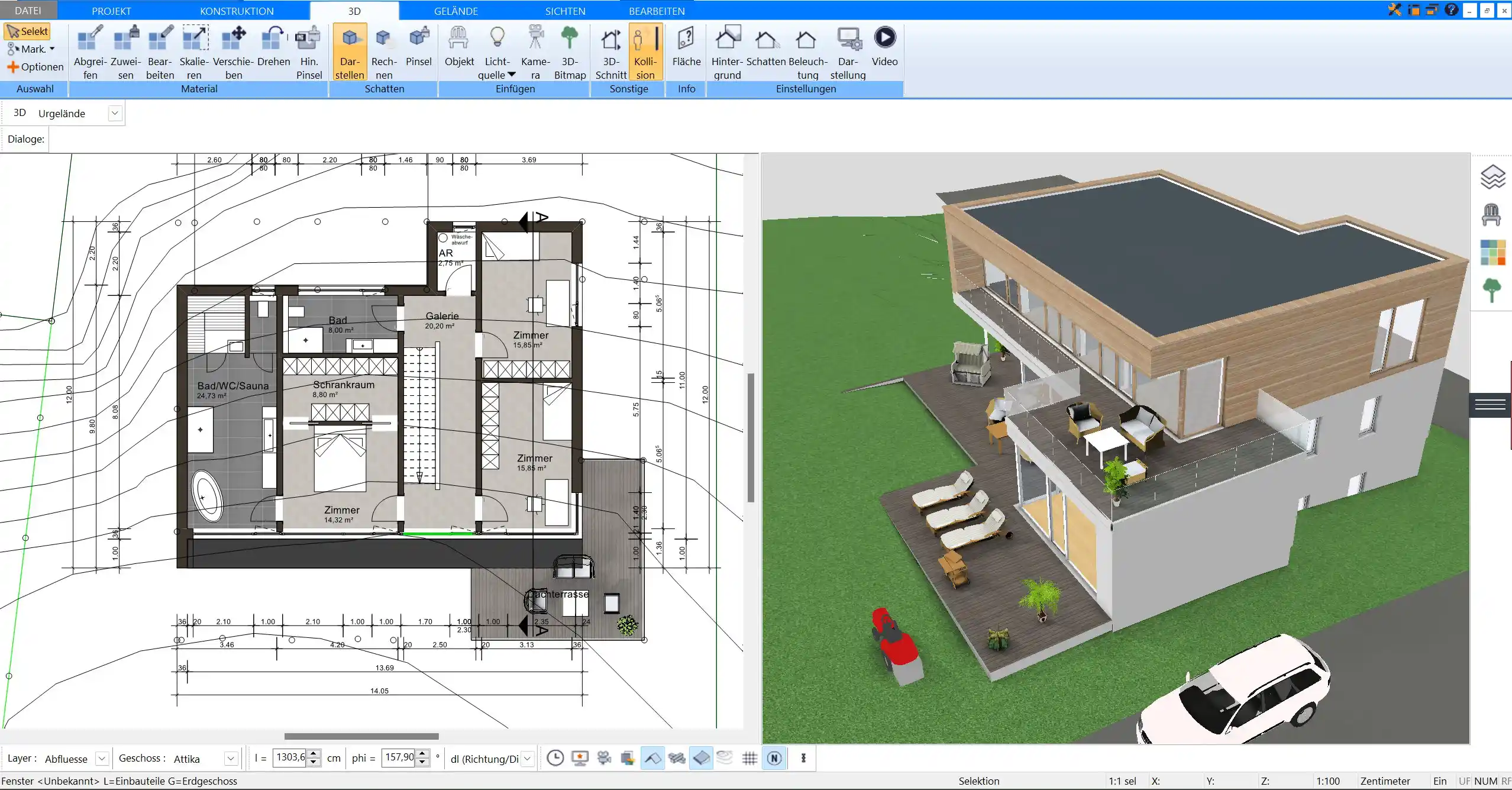
Task: Open the Layer Abfluesse dropdown
Action: coord(102,759)
